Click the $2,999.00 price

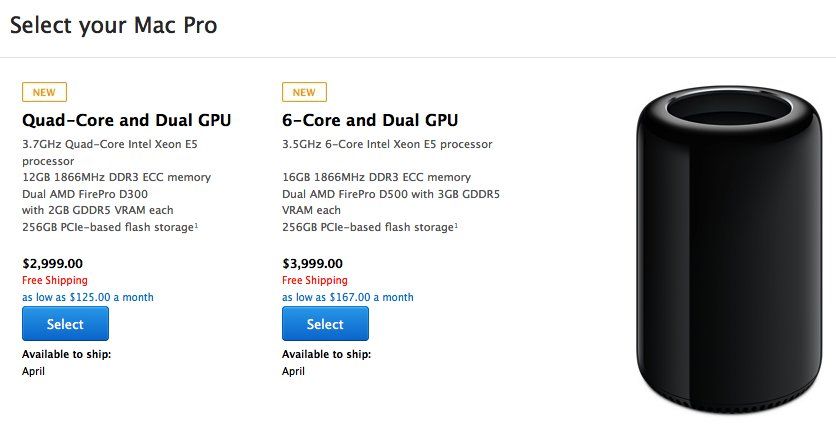tap(55, 264)
